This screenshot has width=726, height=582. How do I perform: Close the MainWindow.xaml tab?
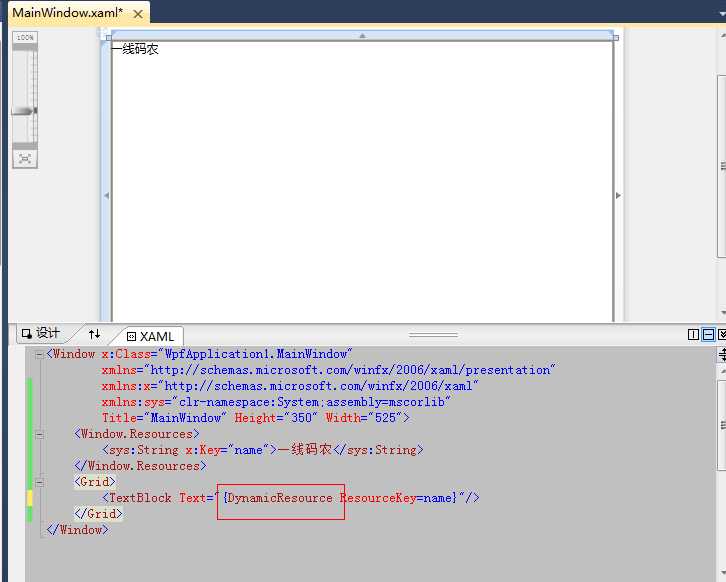tap(138, 14)
